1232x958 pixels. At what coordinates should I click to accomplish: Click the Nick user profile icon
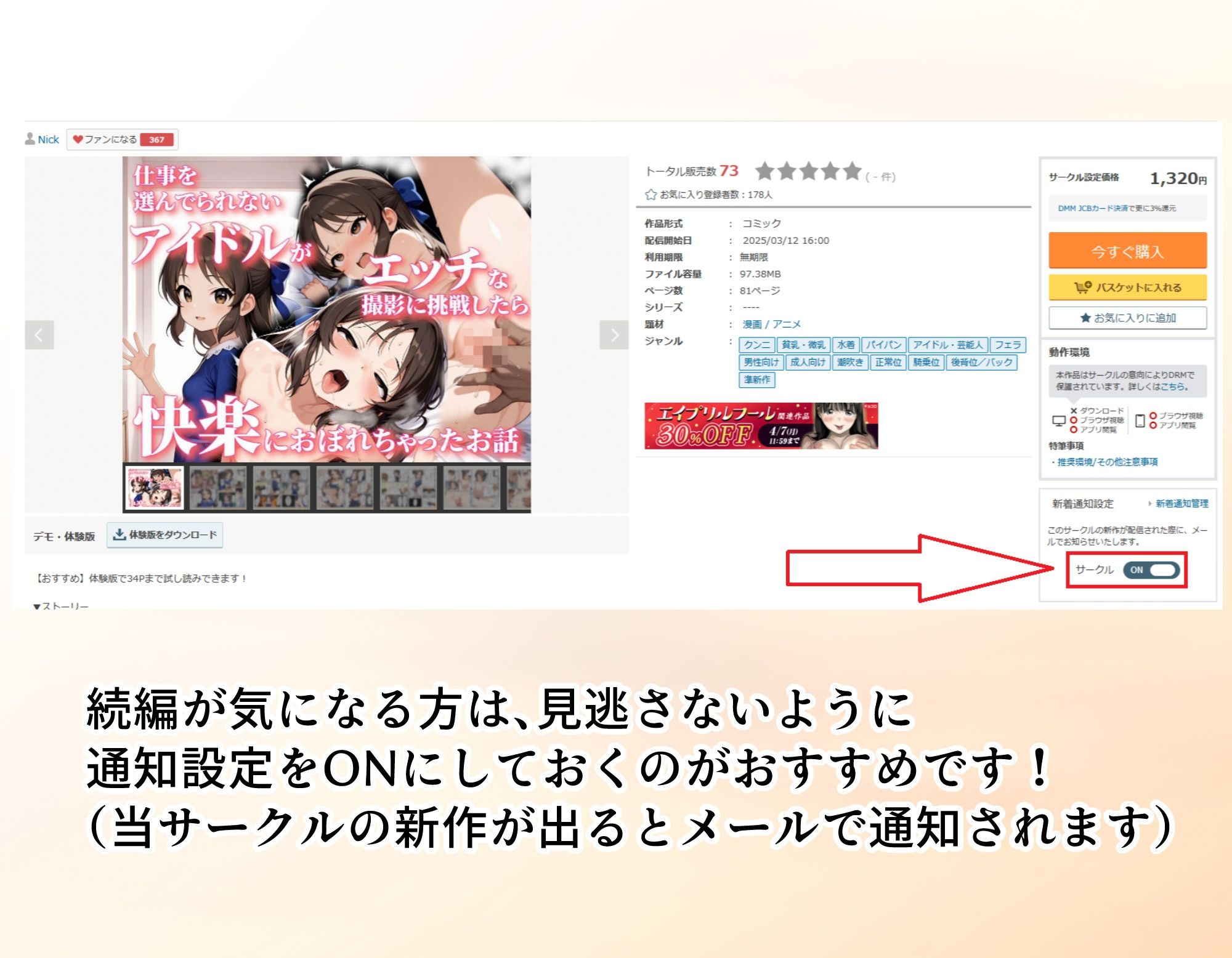[x=30, y=139]
